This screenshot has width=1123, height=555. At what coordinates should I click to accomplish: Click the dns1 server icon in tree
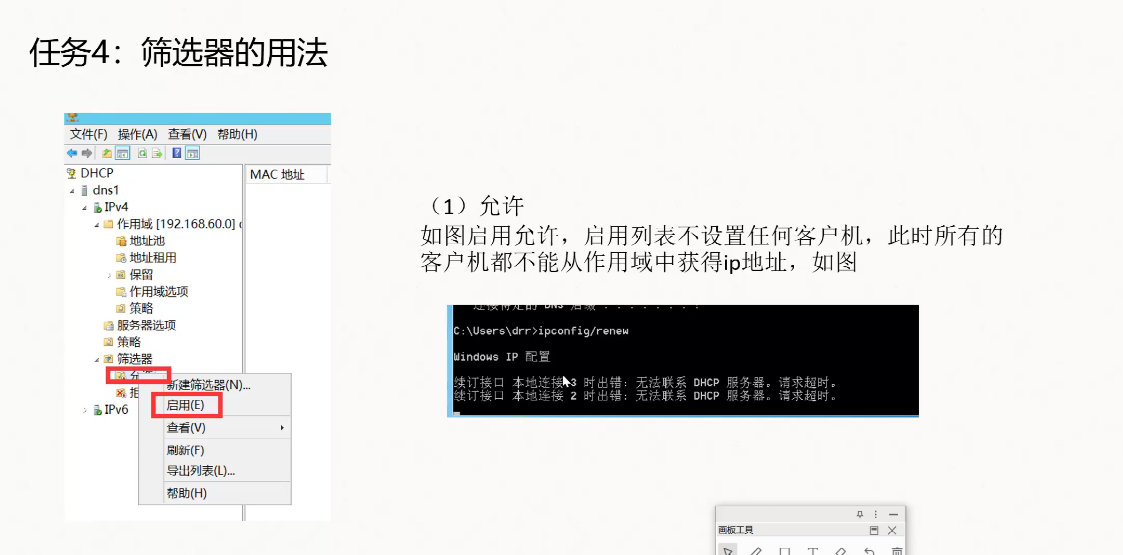click(85, 190)
